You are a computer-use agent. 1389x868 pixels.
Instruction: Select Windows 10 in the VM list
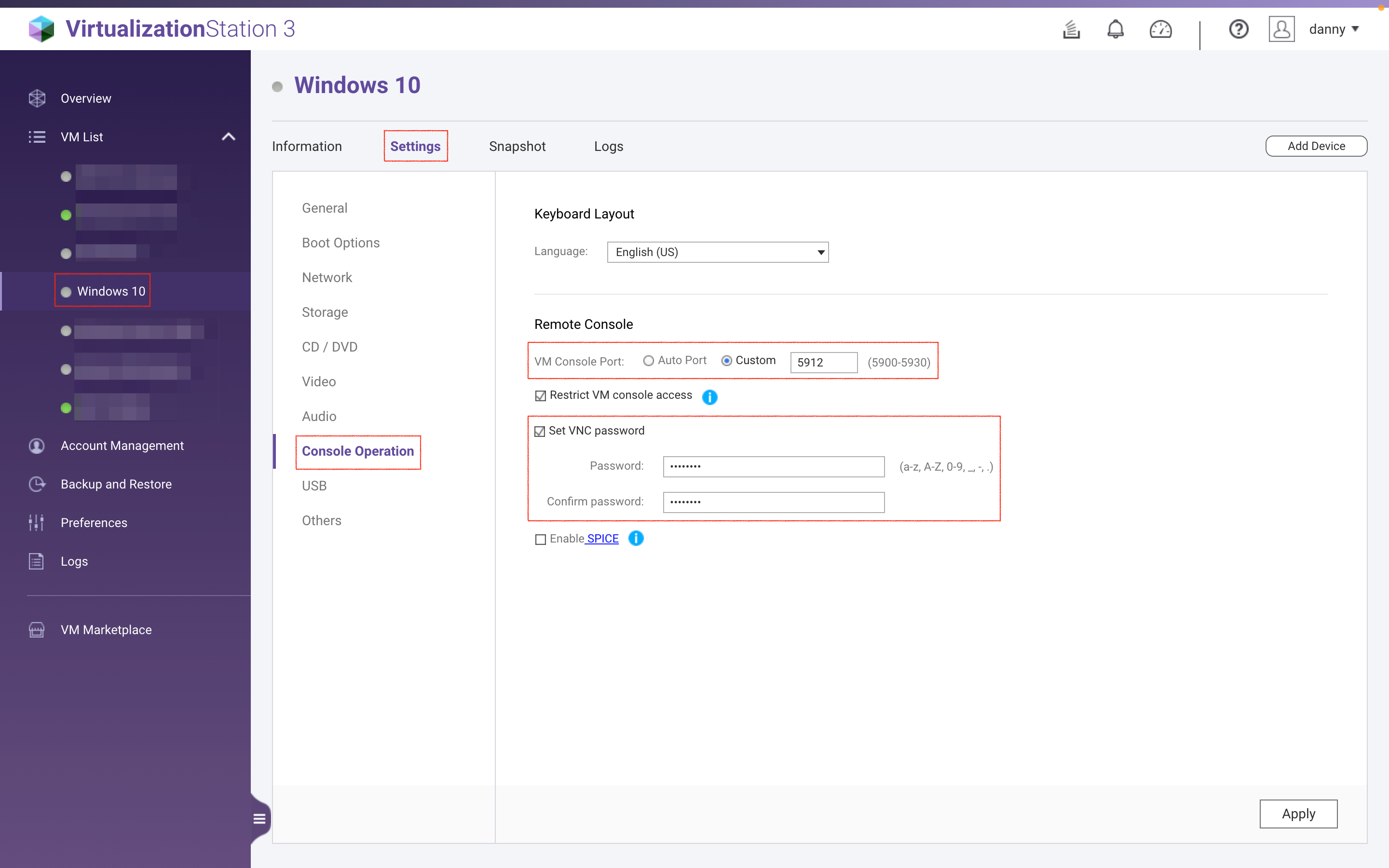[x=111, y=291]
